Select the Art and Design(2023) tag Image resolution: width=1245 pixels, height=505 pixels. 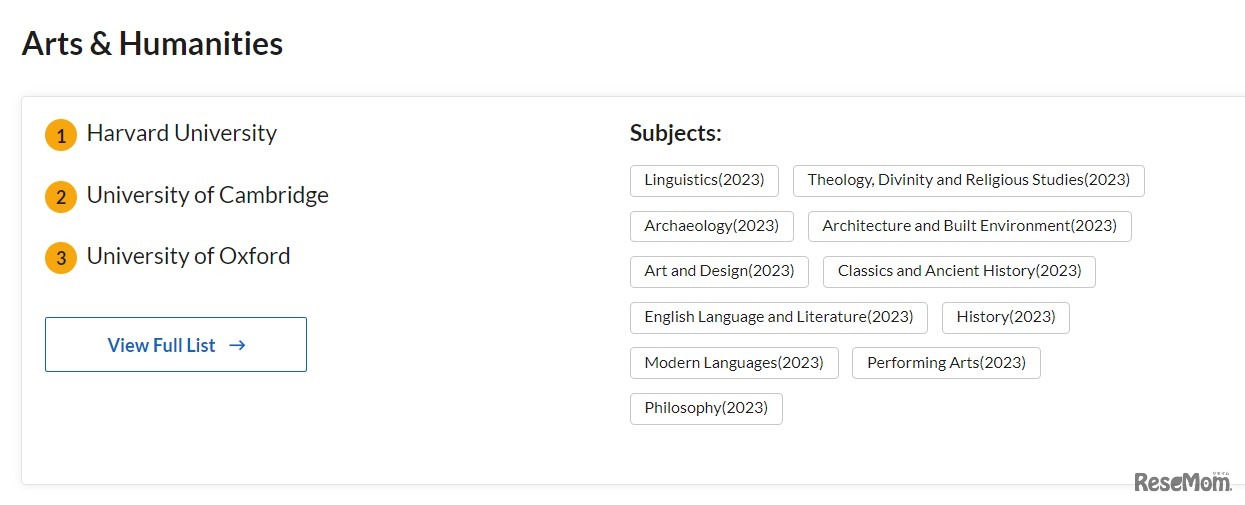(719, 271)
